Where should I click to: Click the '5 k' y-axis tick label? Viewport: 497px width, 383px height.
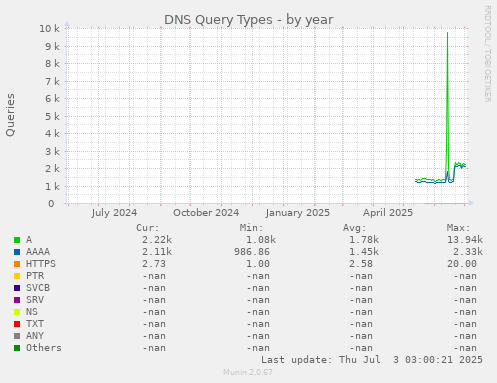(52, 116)
